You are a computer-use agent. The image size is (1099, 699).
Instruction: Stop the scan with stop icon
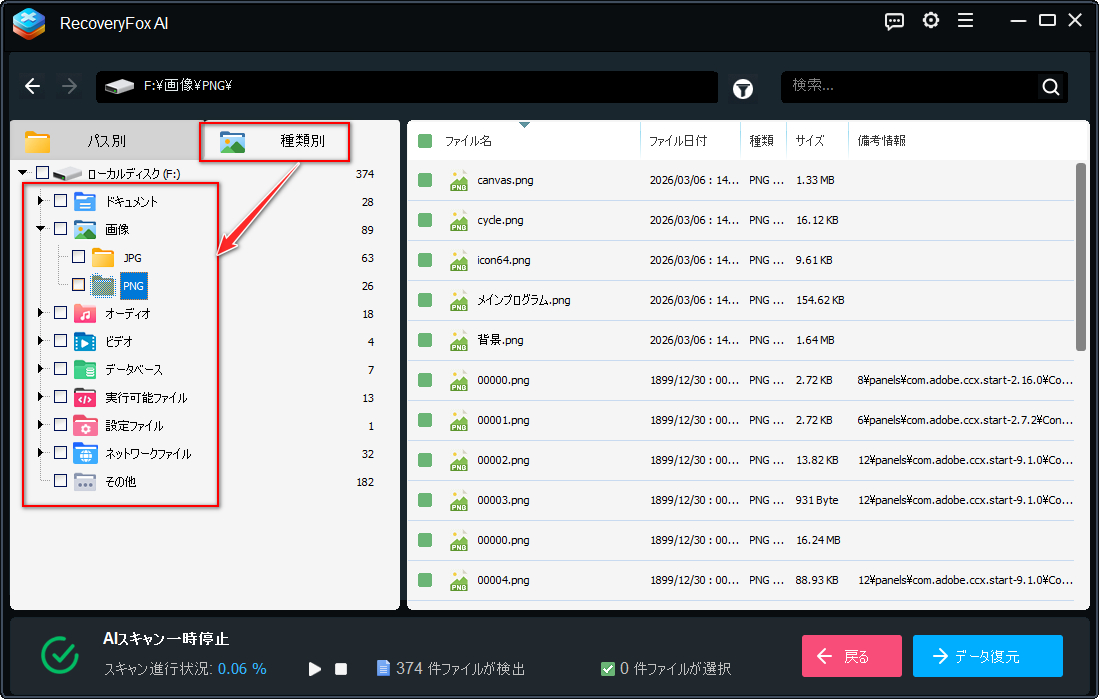[x=341, y=669]
